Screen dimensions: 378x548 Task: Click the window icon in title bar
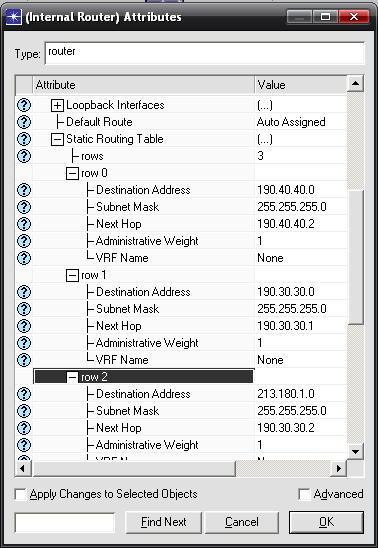[14, 17]
